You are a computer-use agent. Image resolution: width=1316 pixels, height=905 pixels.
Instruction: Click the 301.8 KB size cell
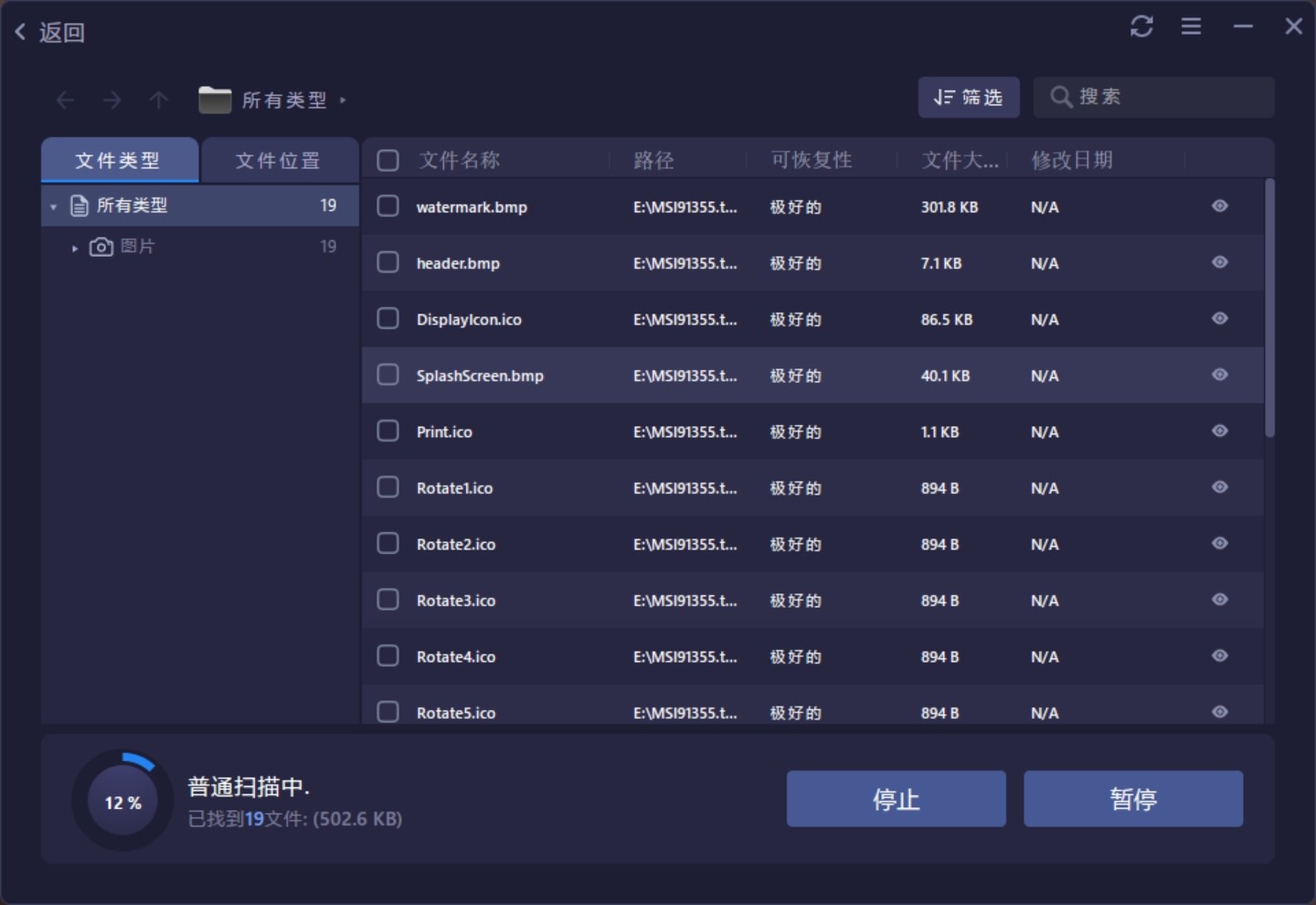point(950,208)
